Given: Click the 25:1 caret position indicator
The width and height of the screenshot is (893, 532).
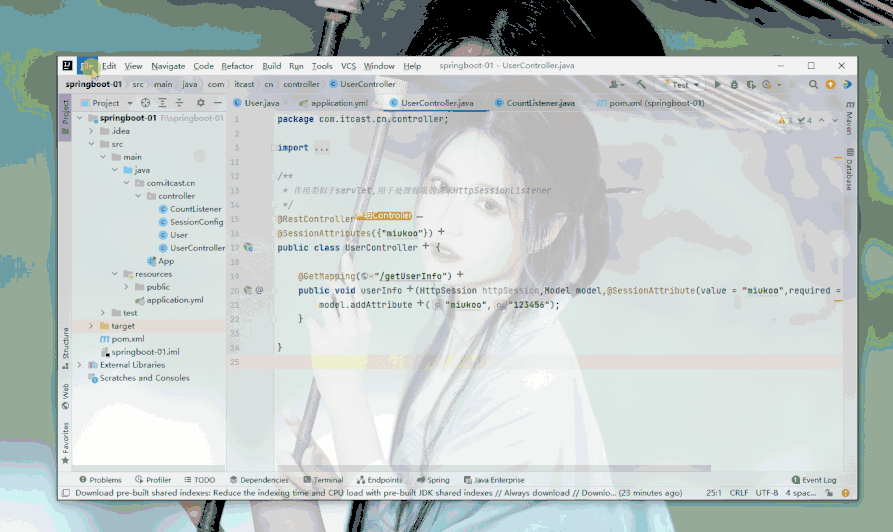Looking at the screenshot, I should coord(714,493).
